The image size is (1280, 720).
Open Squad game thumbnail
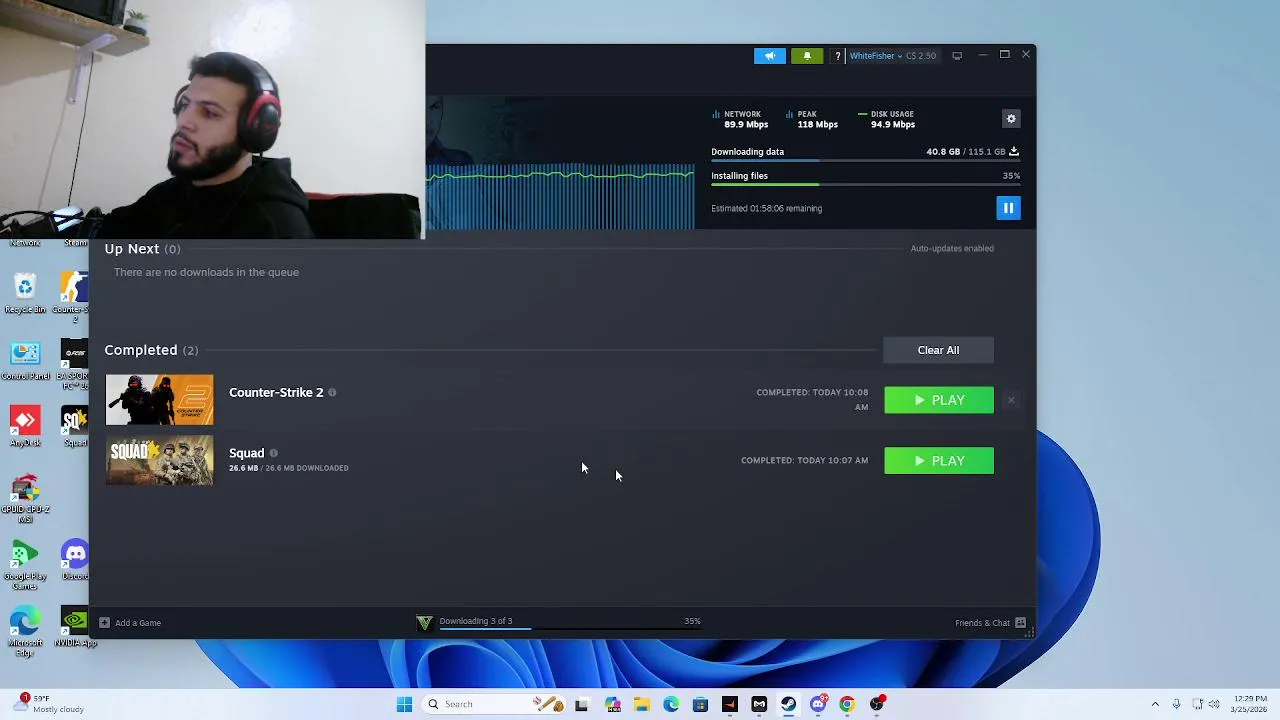[159, 460]
